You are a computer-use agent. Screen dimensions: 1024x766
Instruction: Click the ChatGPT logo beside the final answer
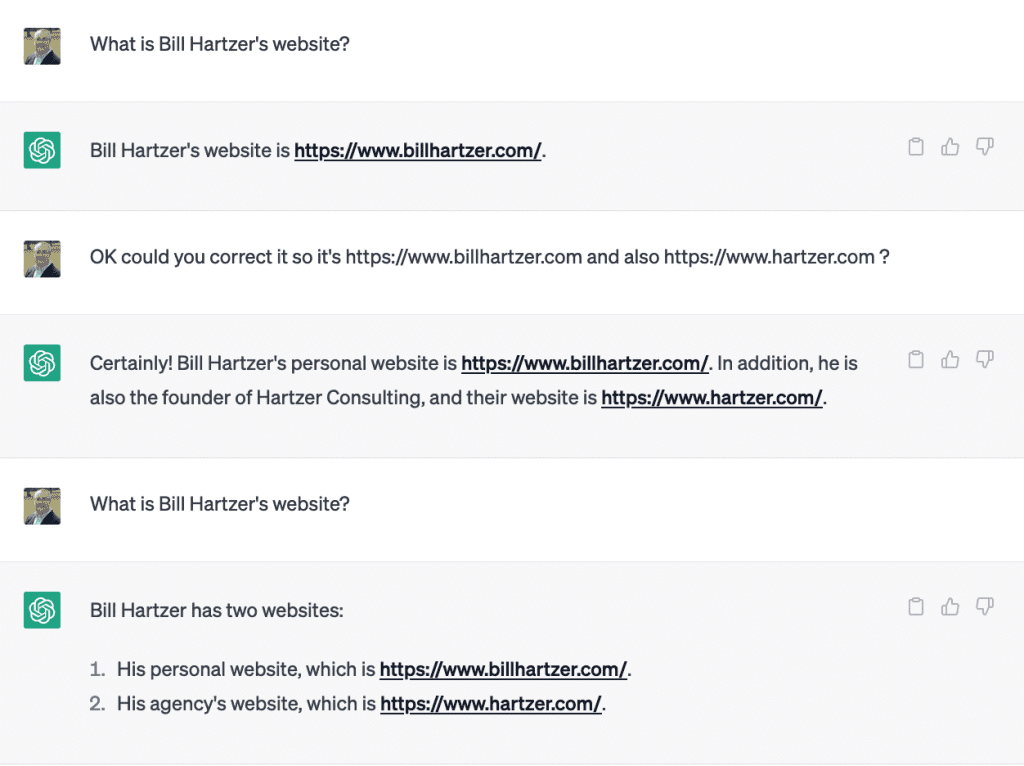point(41,610)
